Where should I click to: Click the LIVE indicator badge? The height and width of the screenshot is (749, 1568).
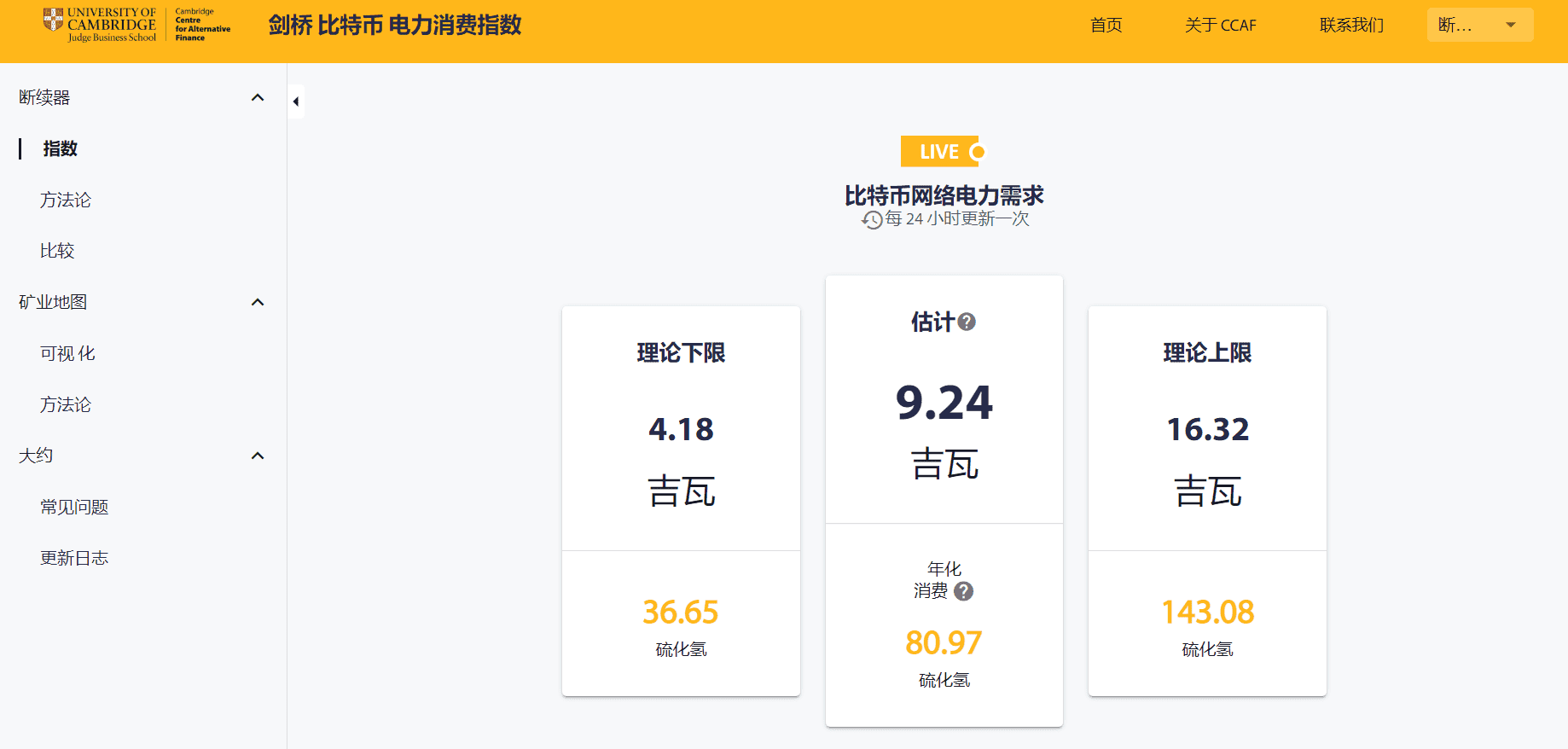click(942, 152)
